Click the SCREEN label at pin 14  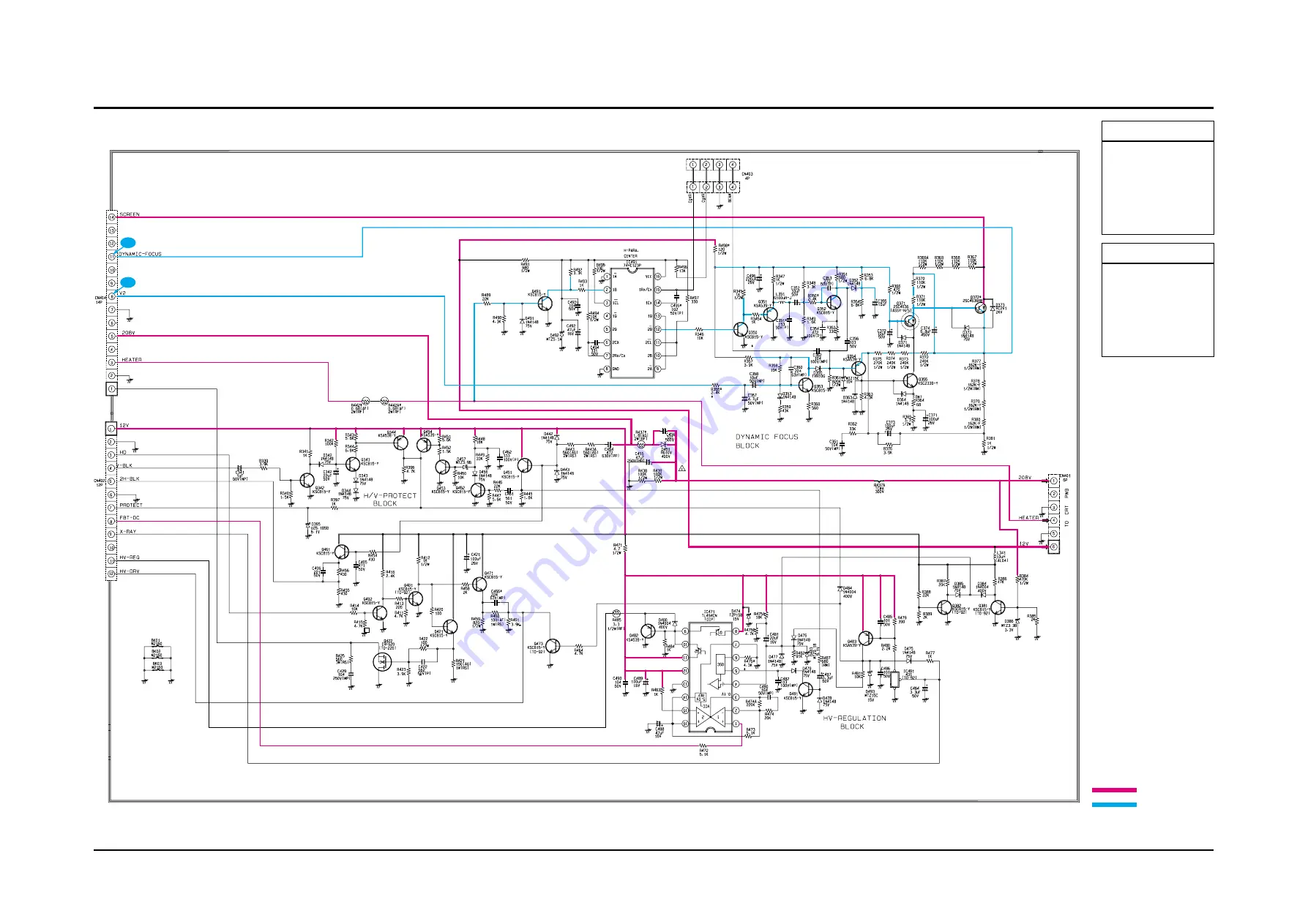click(x=130, y=214)
